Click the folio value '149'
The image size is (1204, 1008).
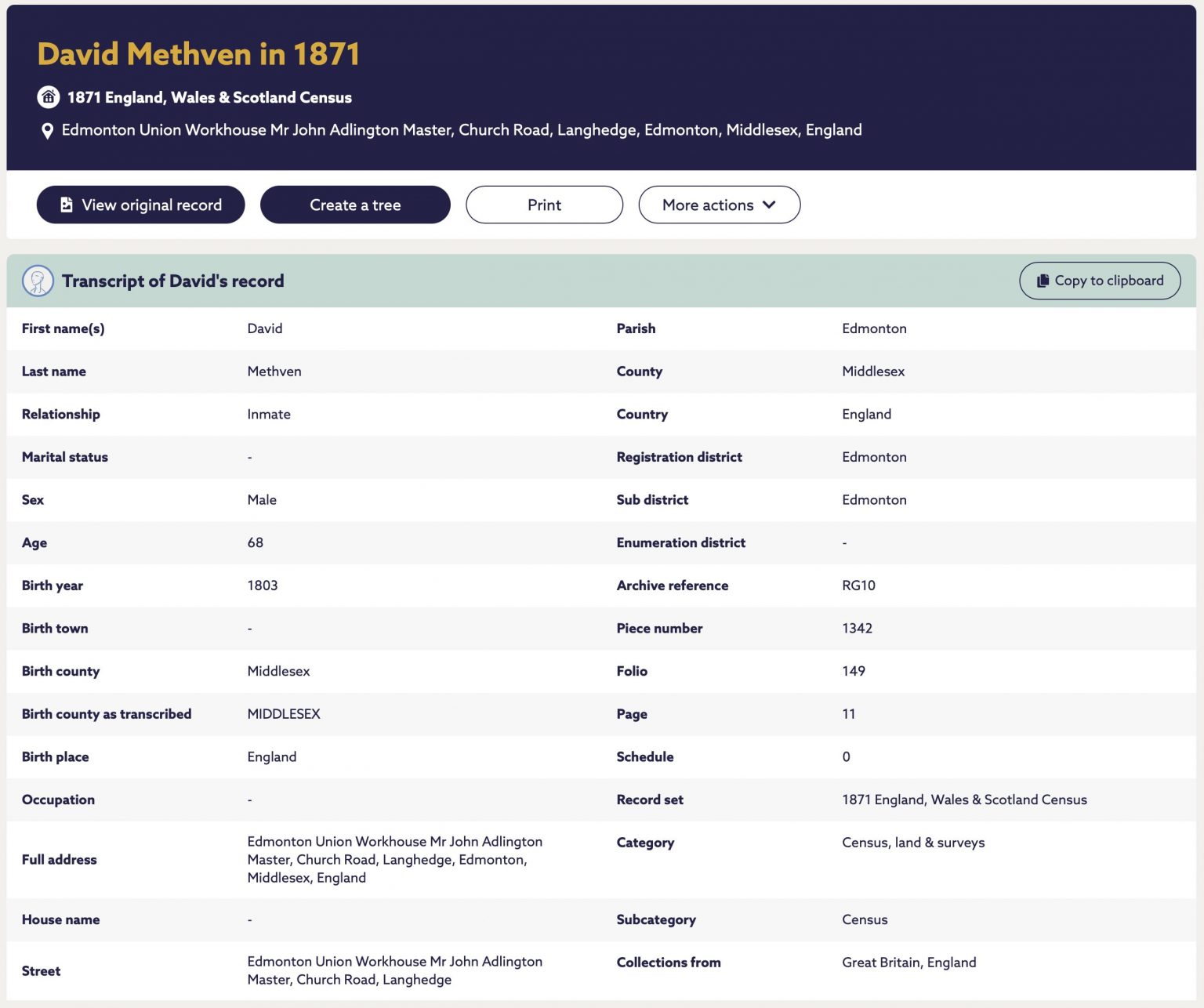pos(854,671)
